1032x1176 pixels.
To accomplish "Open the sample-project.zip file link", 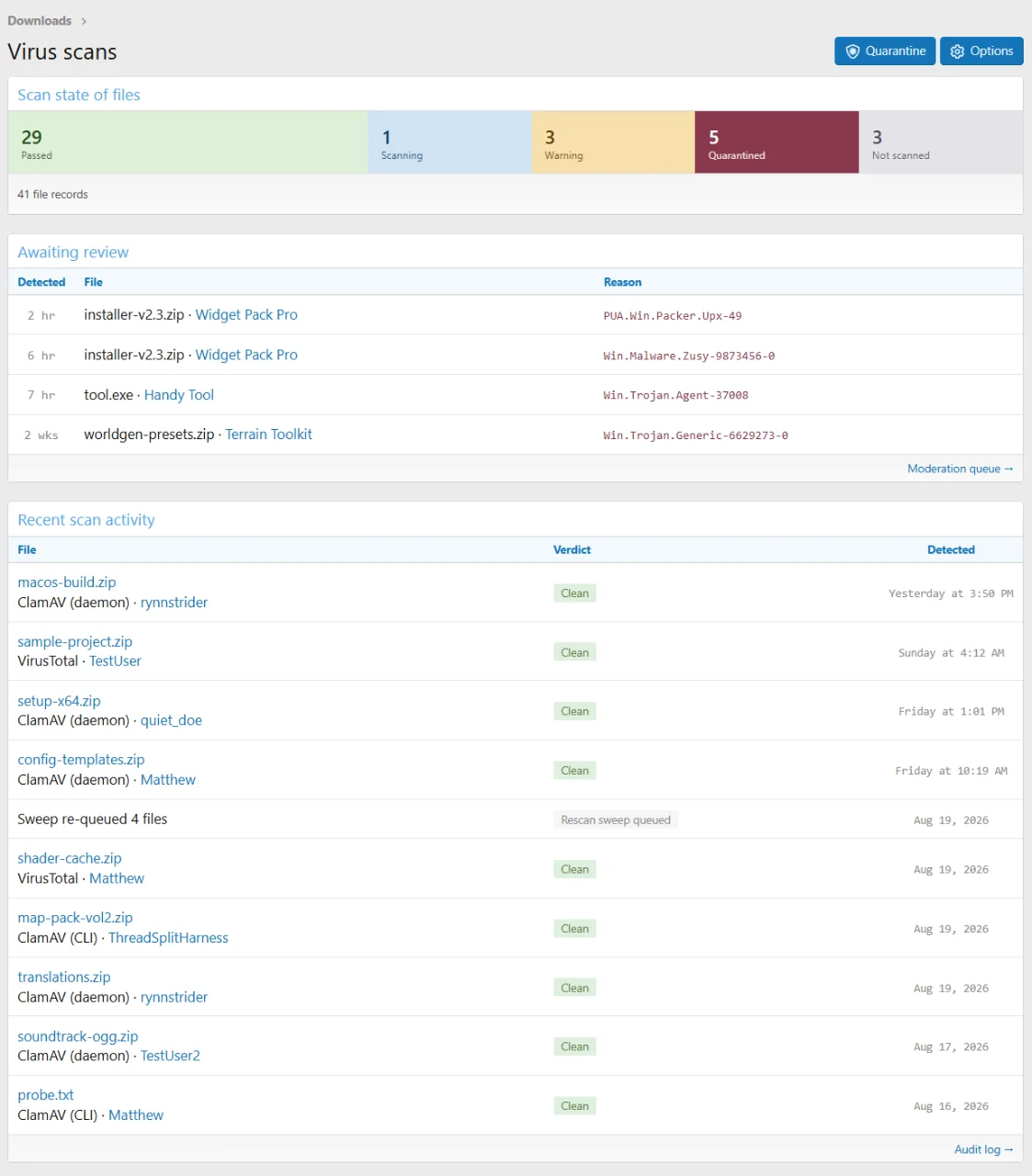I will pyautogui.click(x=75, y=641).
